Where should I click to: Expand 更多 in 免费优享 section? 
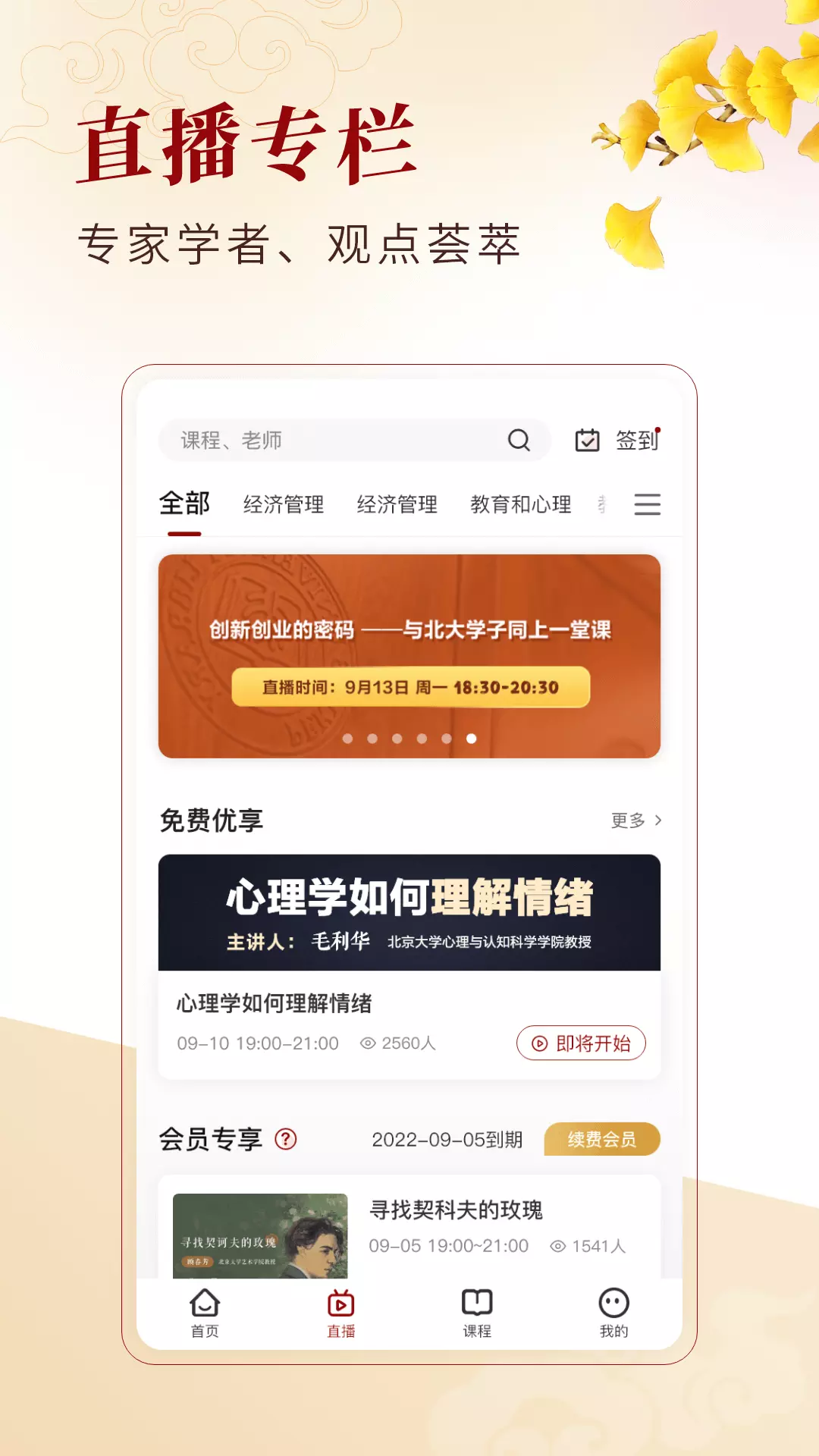pyautogui.click(x=636, y=821)
